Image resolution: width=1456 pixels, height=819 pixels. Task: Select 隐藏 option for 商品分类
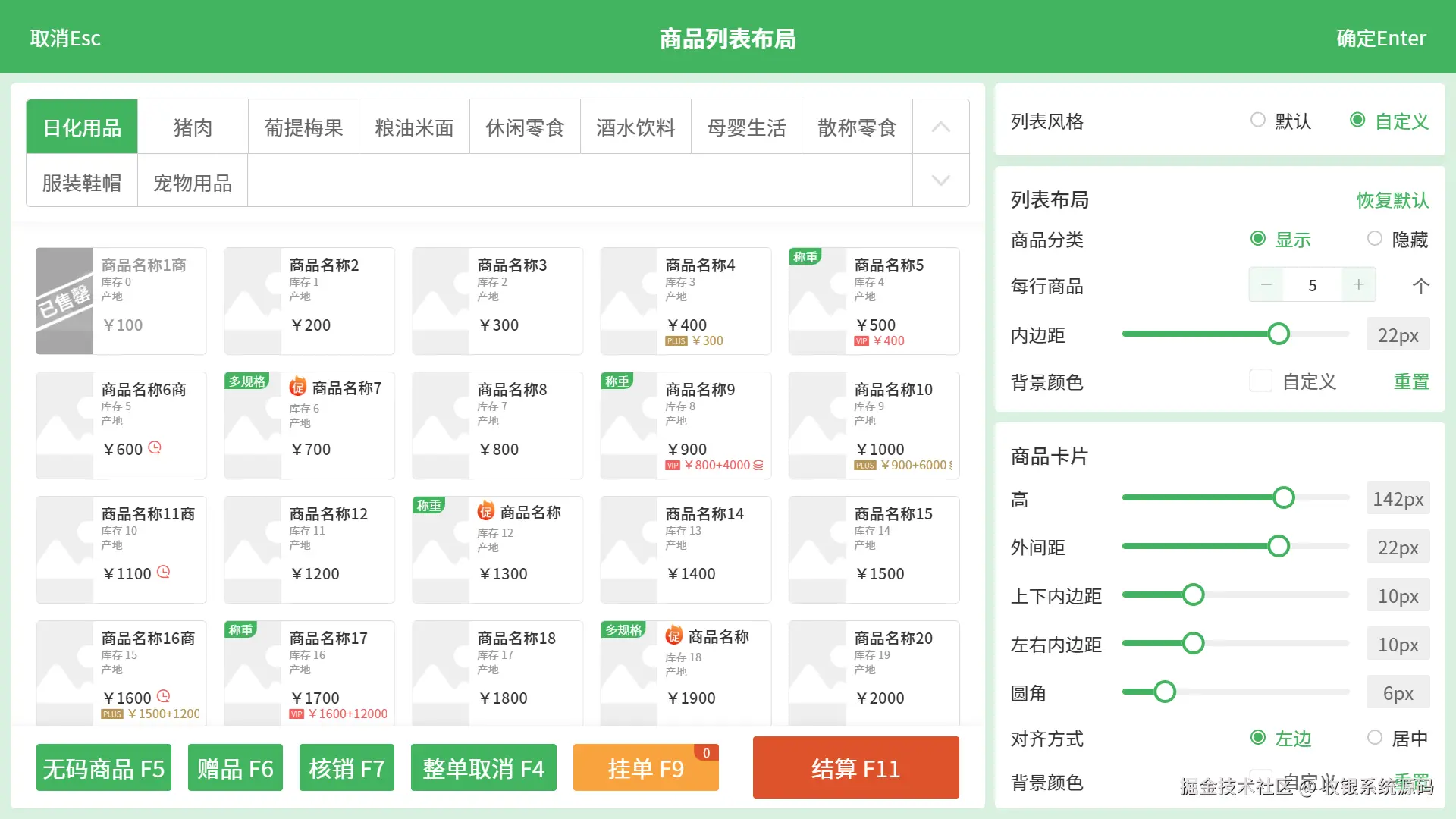(1375, 239)
